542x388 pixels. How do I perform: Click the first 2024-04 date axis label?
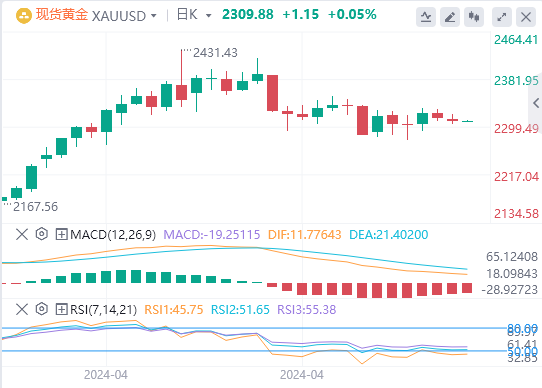click(106, 375)
